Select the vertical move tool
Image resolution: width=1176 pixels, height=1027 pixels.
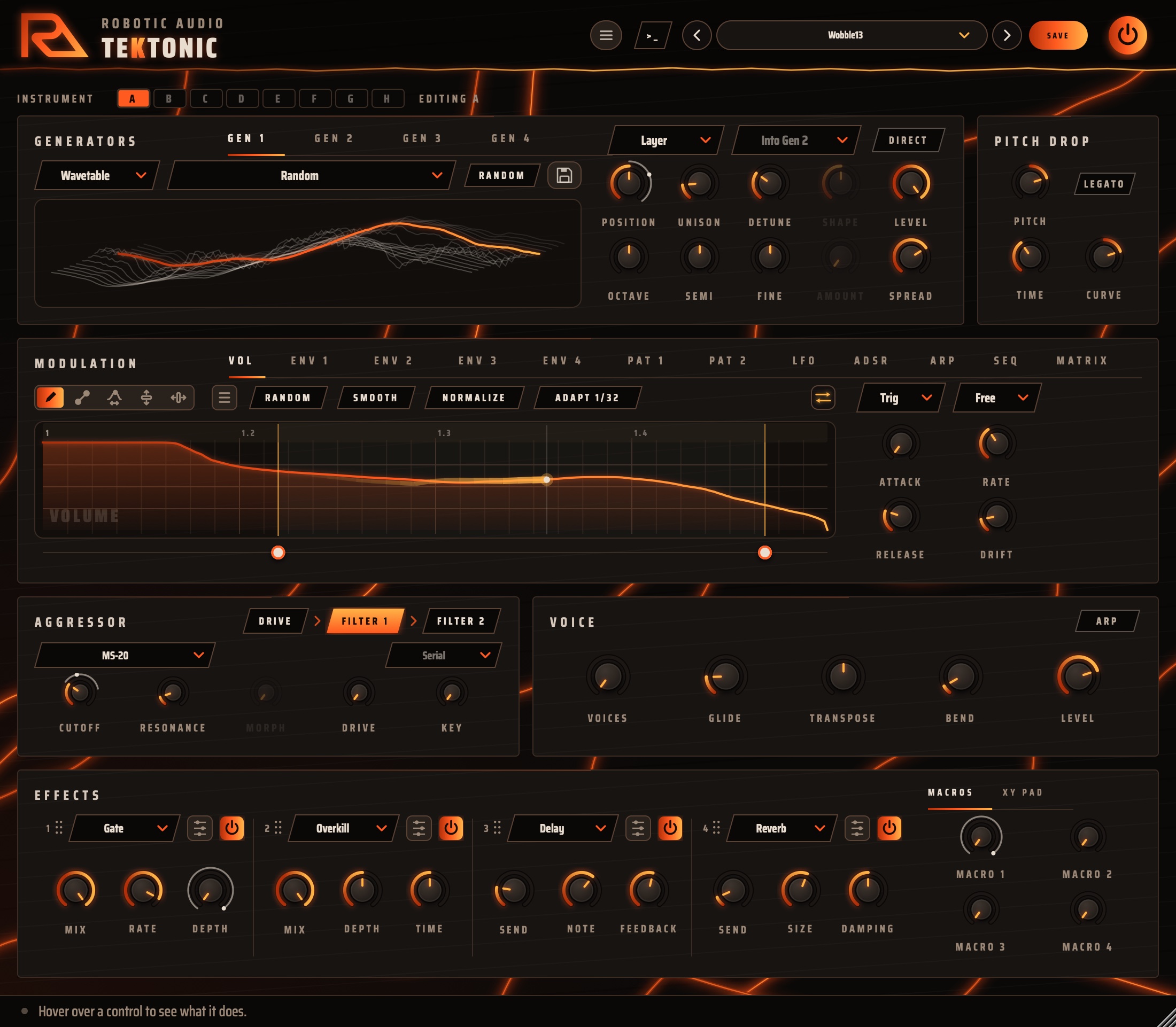click(x=146, y=397)
